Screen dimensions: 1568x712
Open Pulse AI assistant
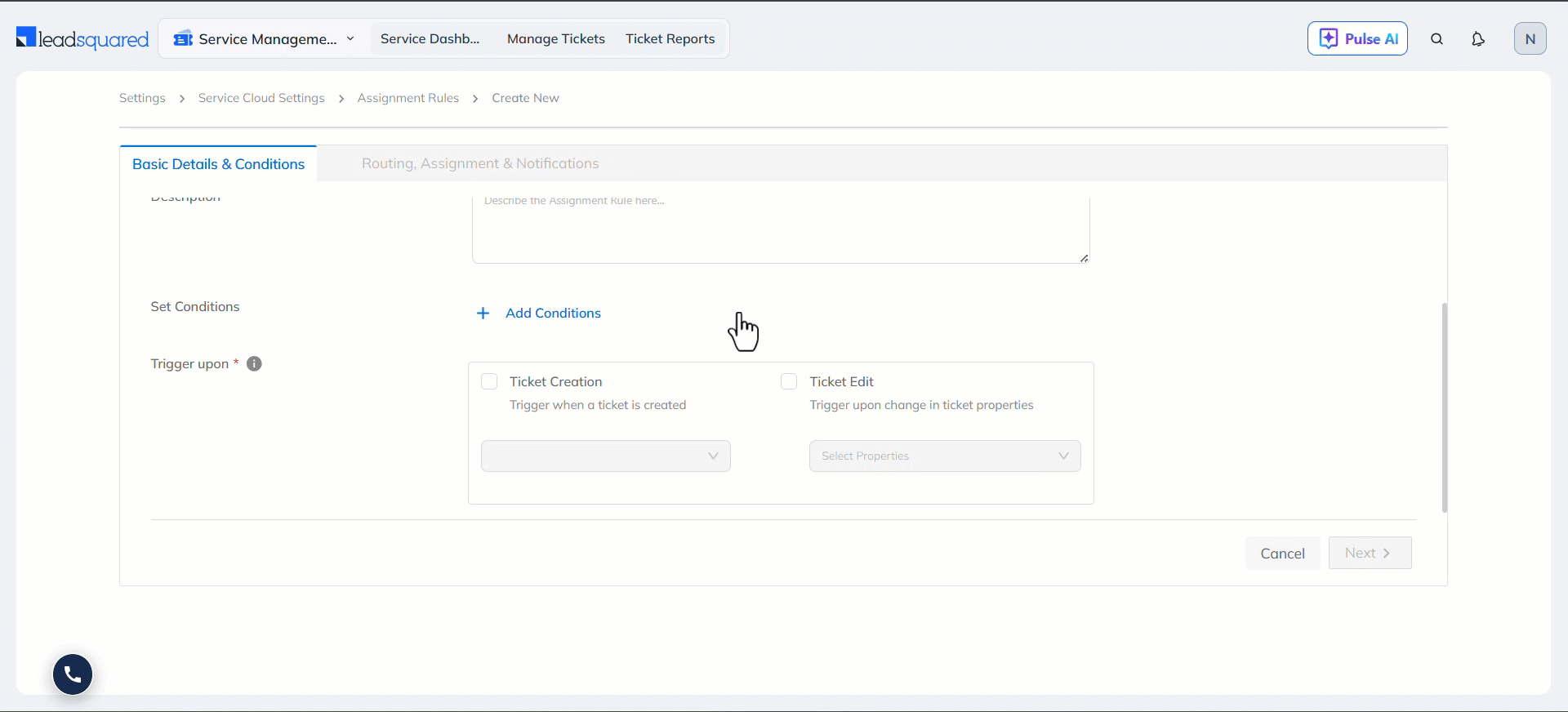[1357, 39]
